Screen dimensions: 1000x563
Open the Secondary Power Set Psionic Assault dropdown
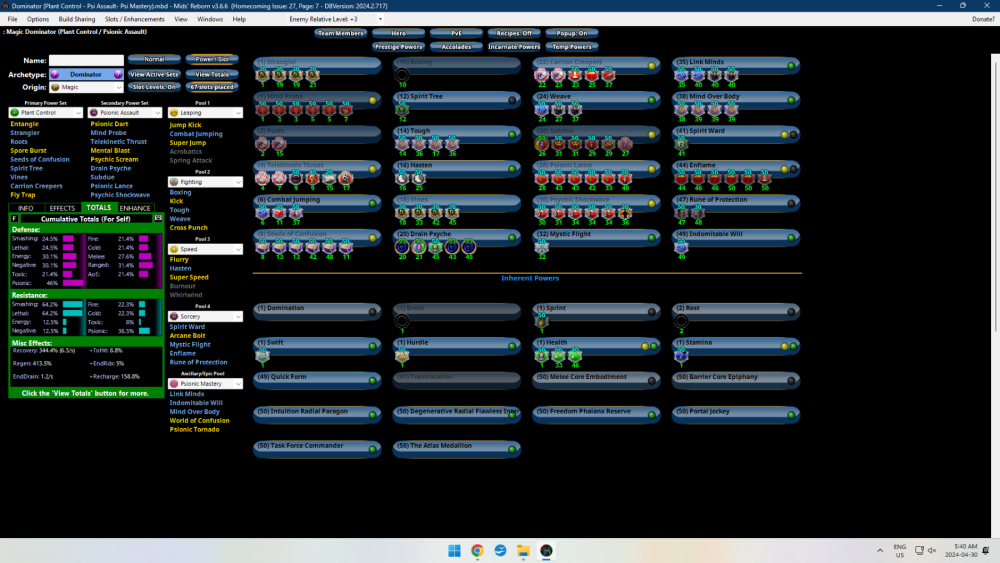[125, 113]
